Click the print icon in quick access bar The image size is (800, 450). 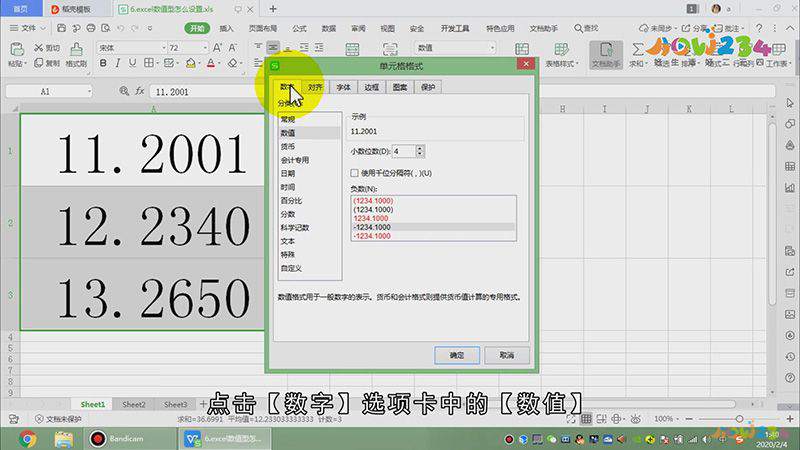click(91, 28)
